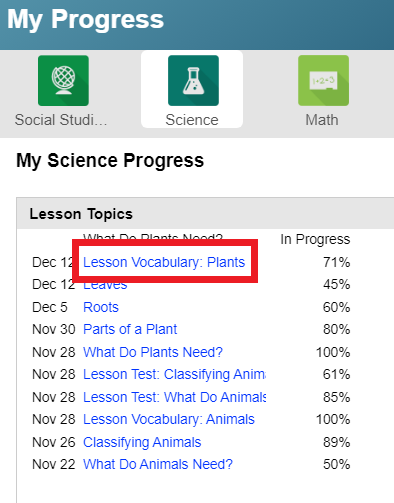Switch to the Social Studies tab label
Viewport: 394px width, 503px height.
coord(61,120)
